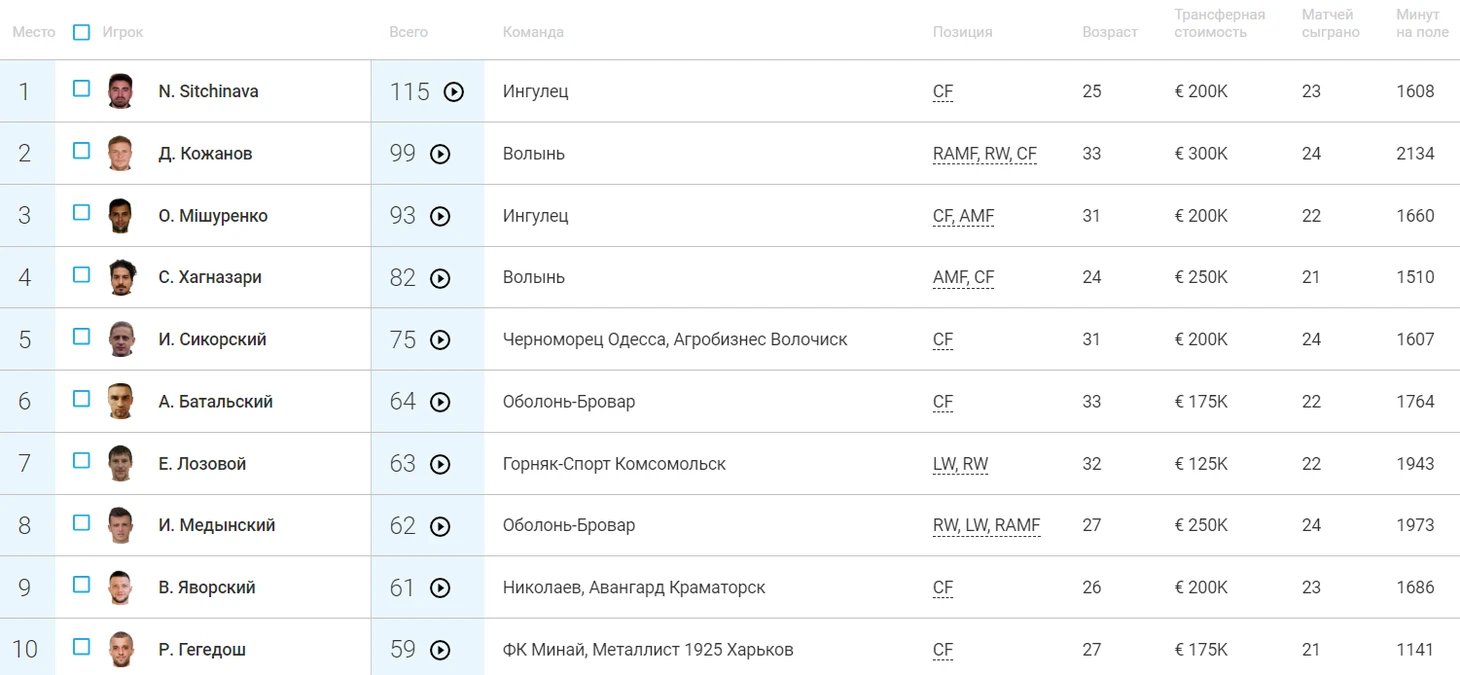Click play icon for Сикорский's 75
Viewport: 1460px width, 675px height.
click(x=440, y=340)
